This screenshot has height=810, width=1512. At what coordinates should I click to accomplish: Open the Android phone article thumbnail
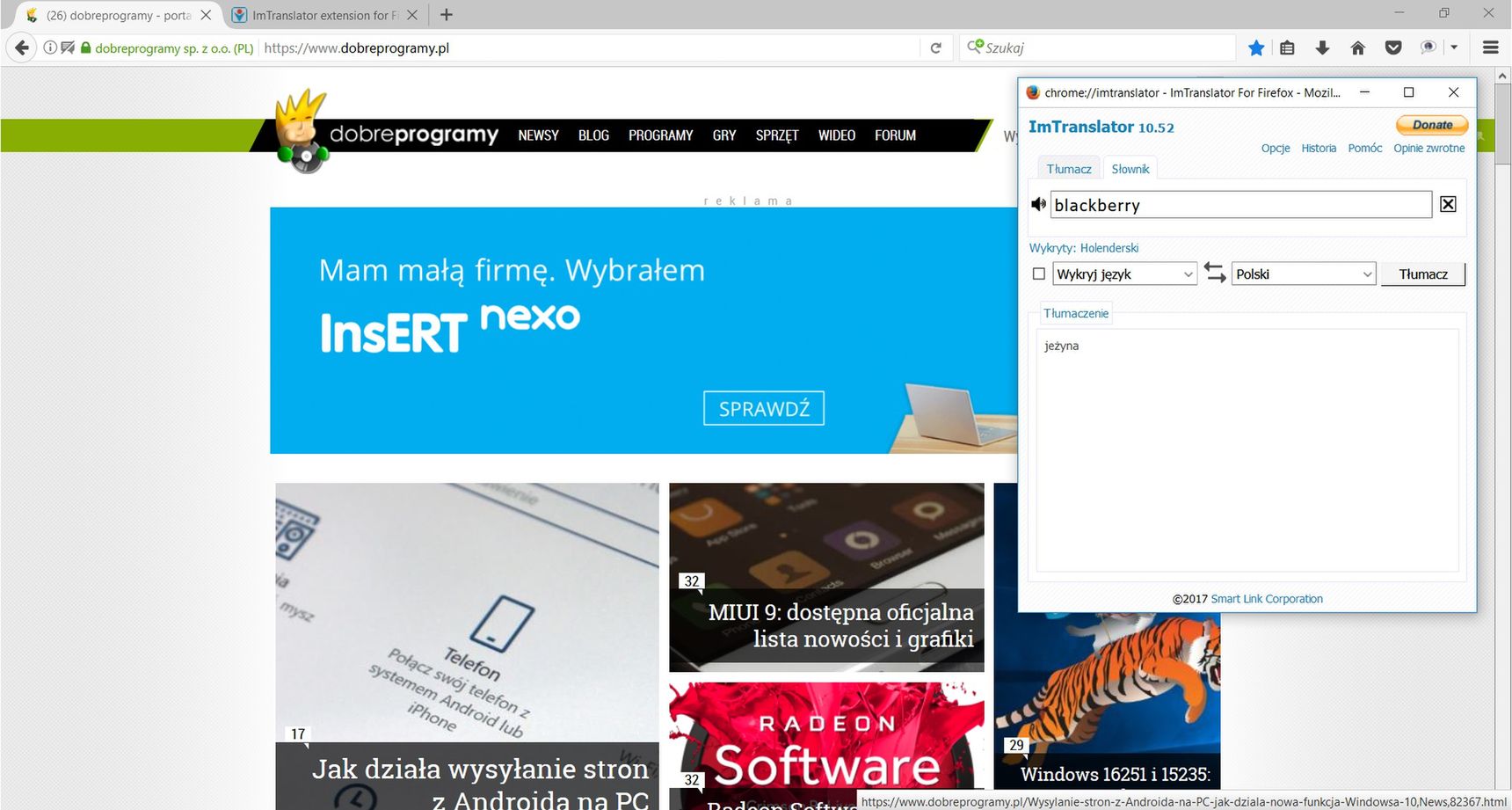(467, 646)
